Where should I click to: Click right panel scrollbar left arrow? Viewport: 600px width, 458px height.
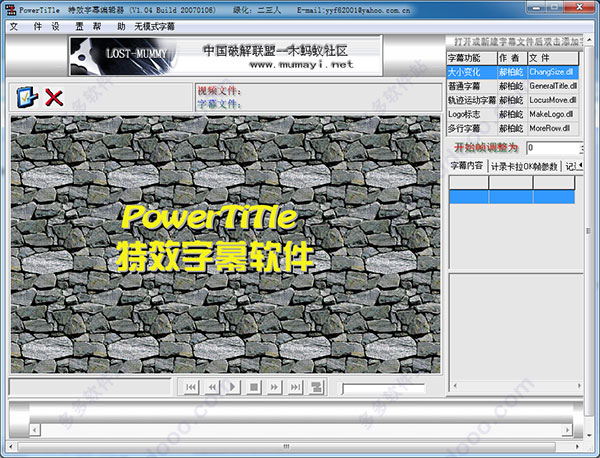point(455,386)
